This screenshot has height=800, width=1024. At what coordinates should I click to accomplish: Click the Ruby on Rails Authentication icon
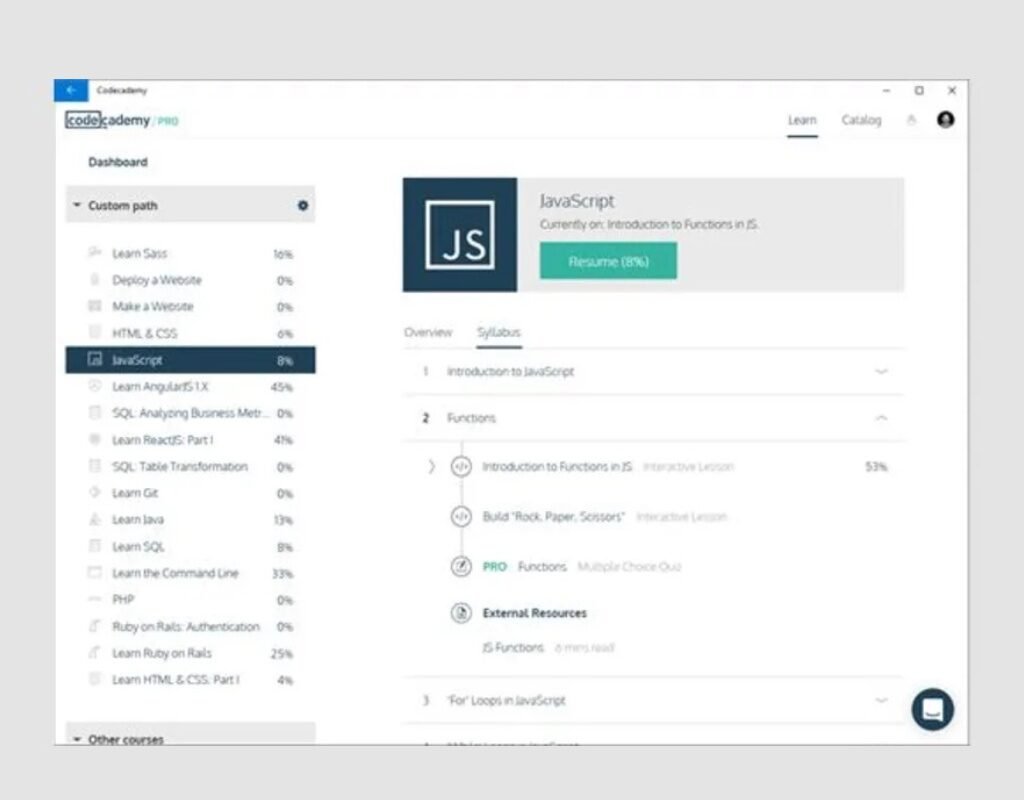95,626
